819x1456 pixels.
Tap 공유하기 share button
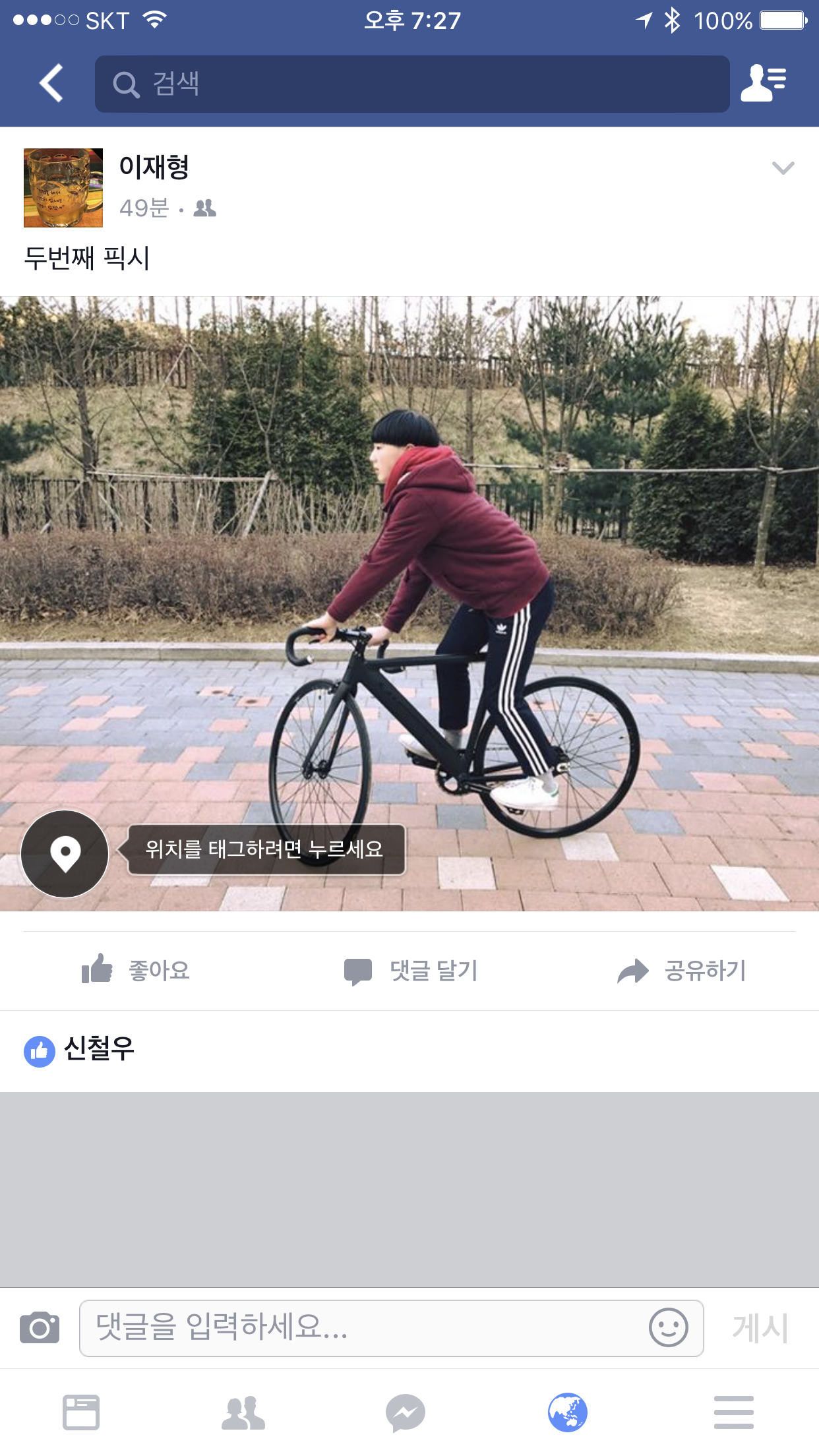682,971
